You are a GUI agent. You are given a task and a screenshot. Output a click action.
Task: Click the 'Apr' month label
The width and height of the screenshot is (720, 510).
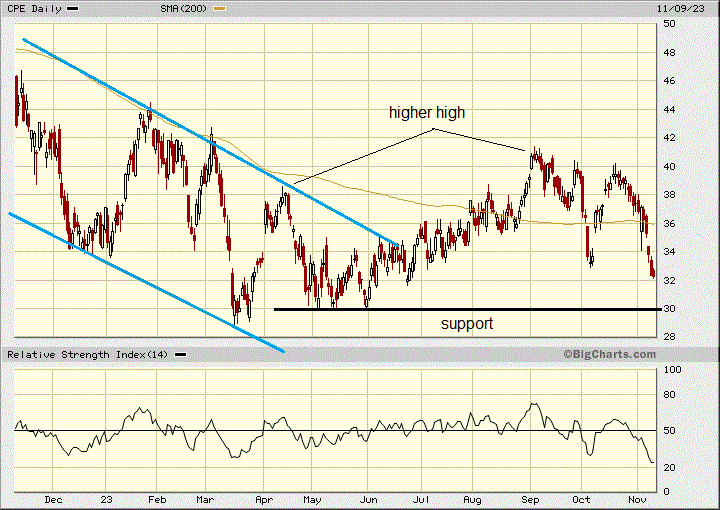(x=264, y=499)
